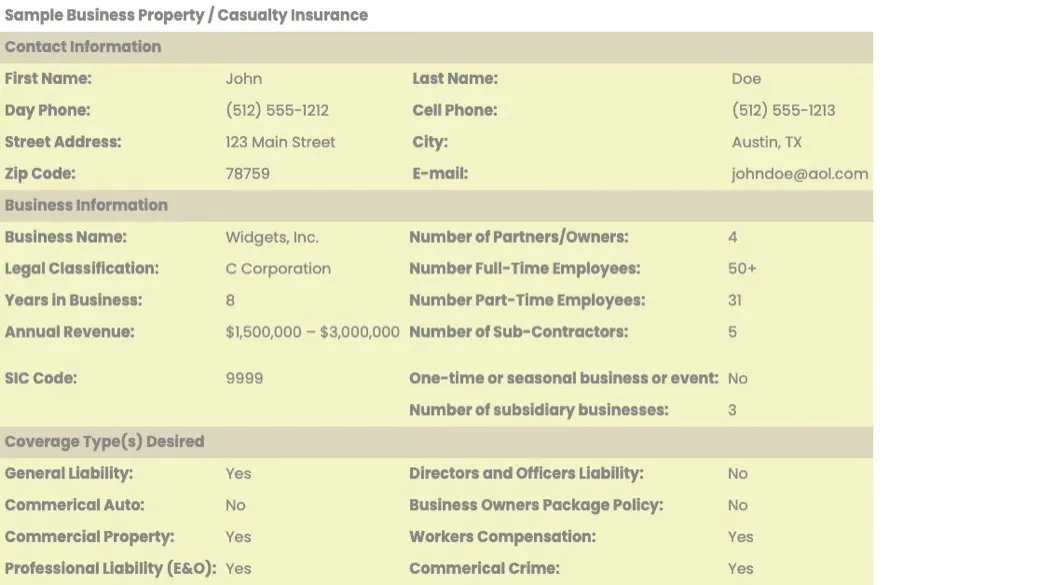Click the 'Day Phone:' label
Image resolution: width=1040 pixels, height=585 pixels.
click(47, 110)
